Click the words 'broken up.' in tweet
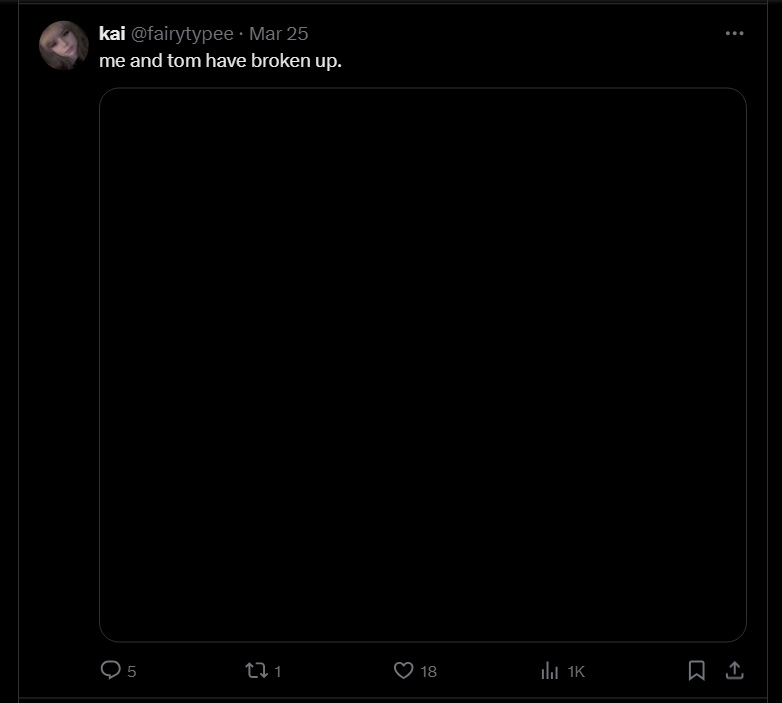 [296, 61]
